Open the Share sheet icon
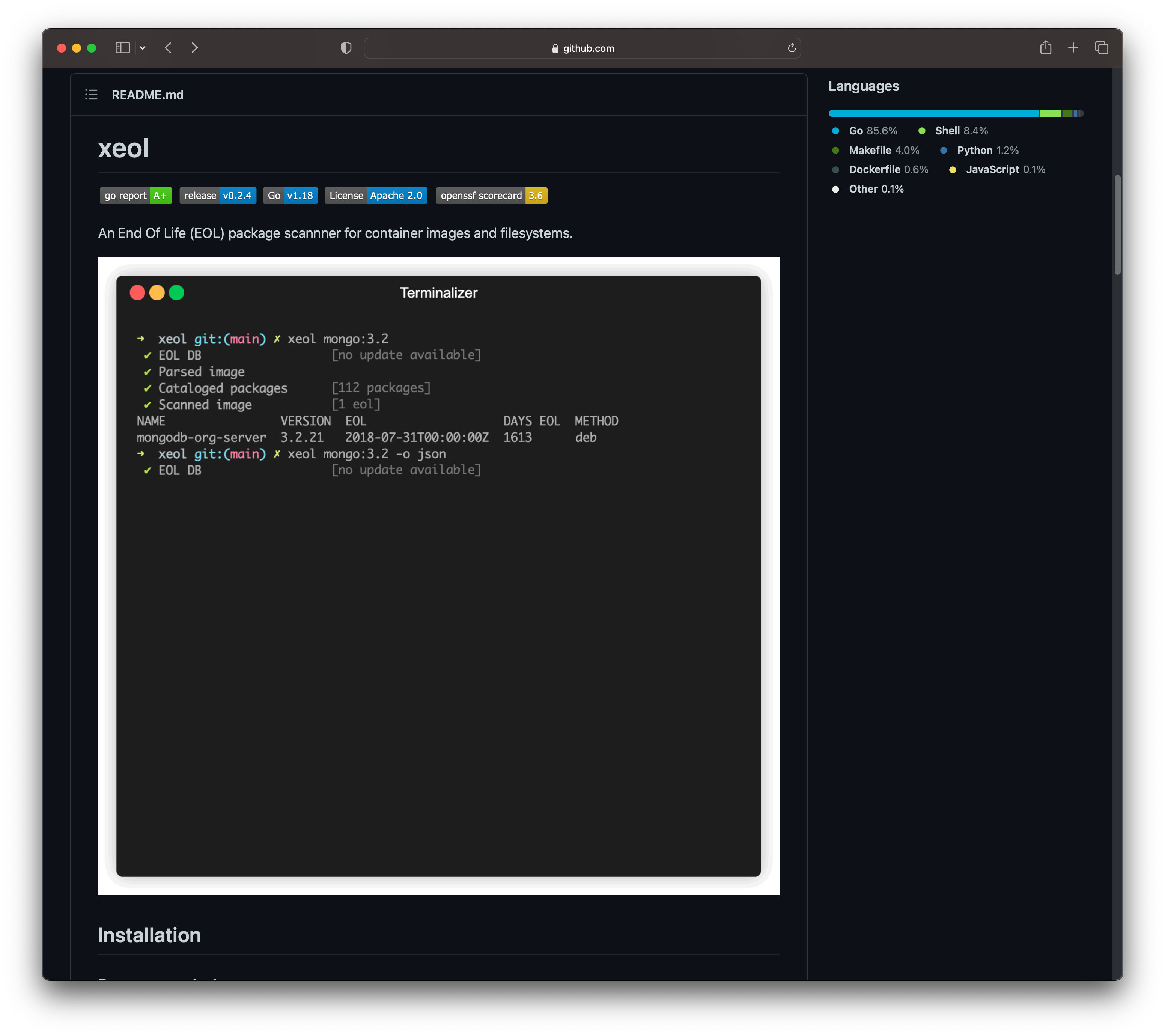This screenshot has width=1165, height=1036. click(1045, 47)
